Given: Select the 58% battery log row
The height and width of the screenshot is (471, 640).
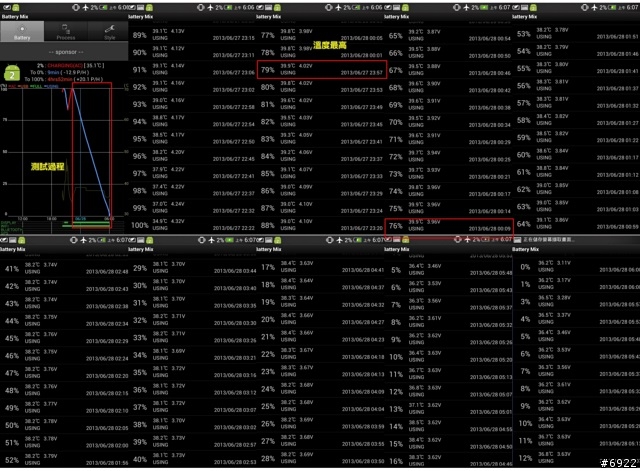Looking at the screenshot, I should click(x=576, y=120).
